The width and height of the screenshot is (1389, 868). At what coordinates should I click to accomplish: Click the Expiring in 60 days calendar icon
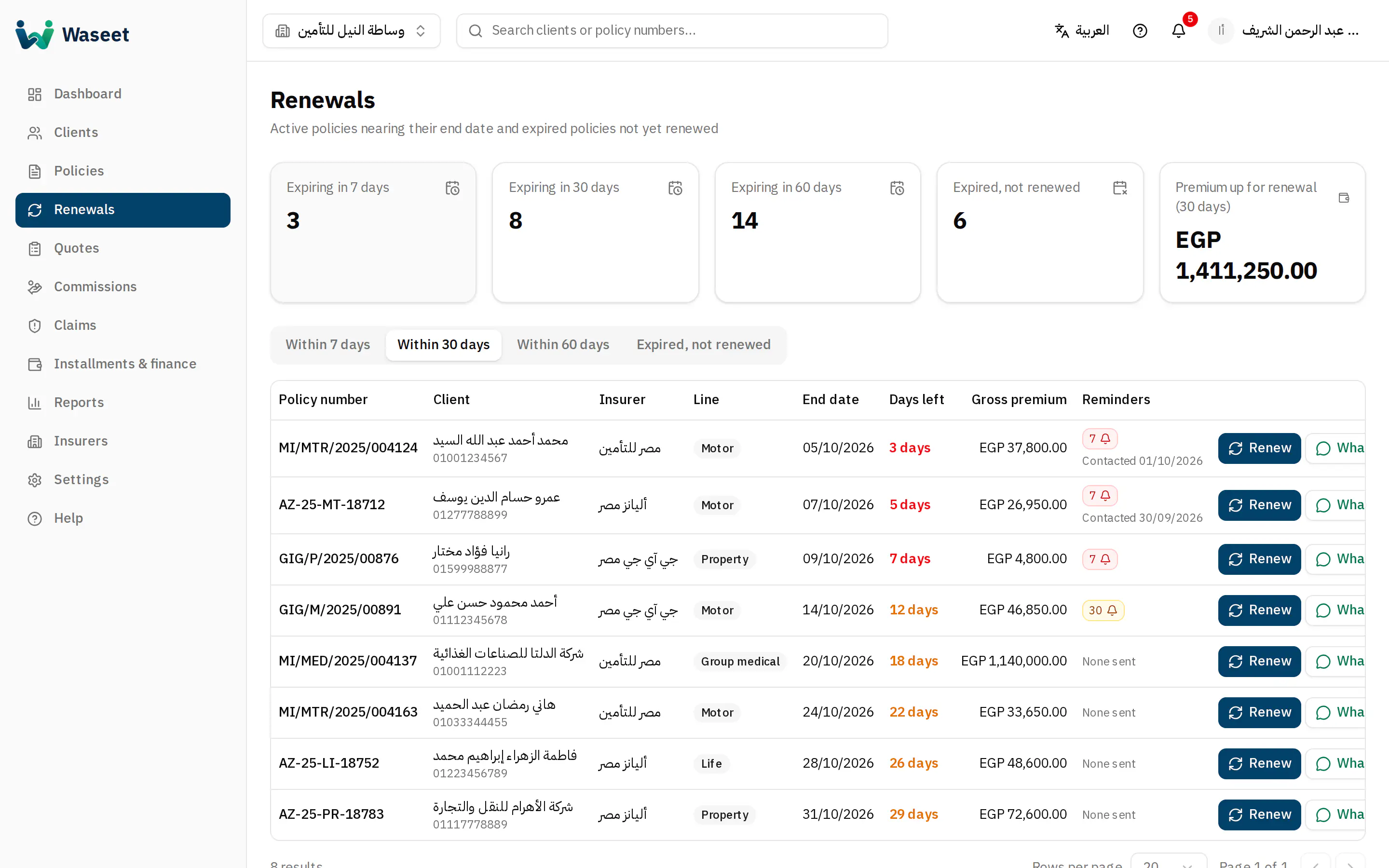click(897, 188)
